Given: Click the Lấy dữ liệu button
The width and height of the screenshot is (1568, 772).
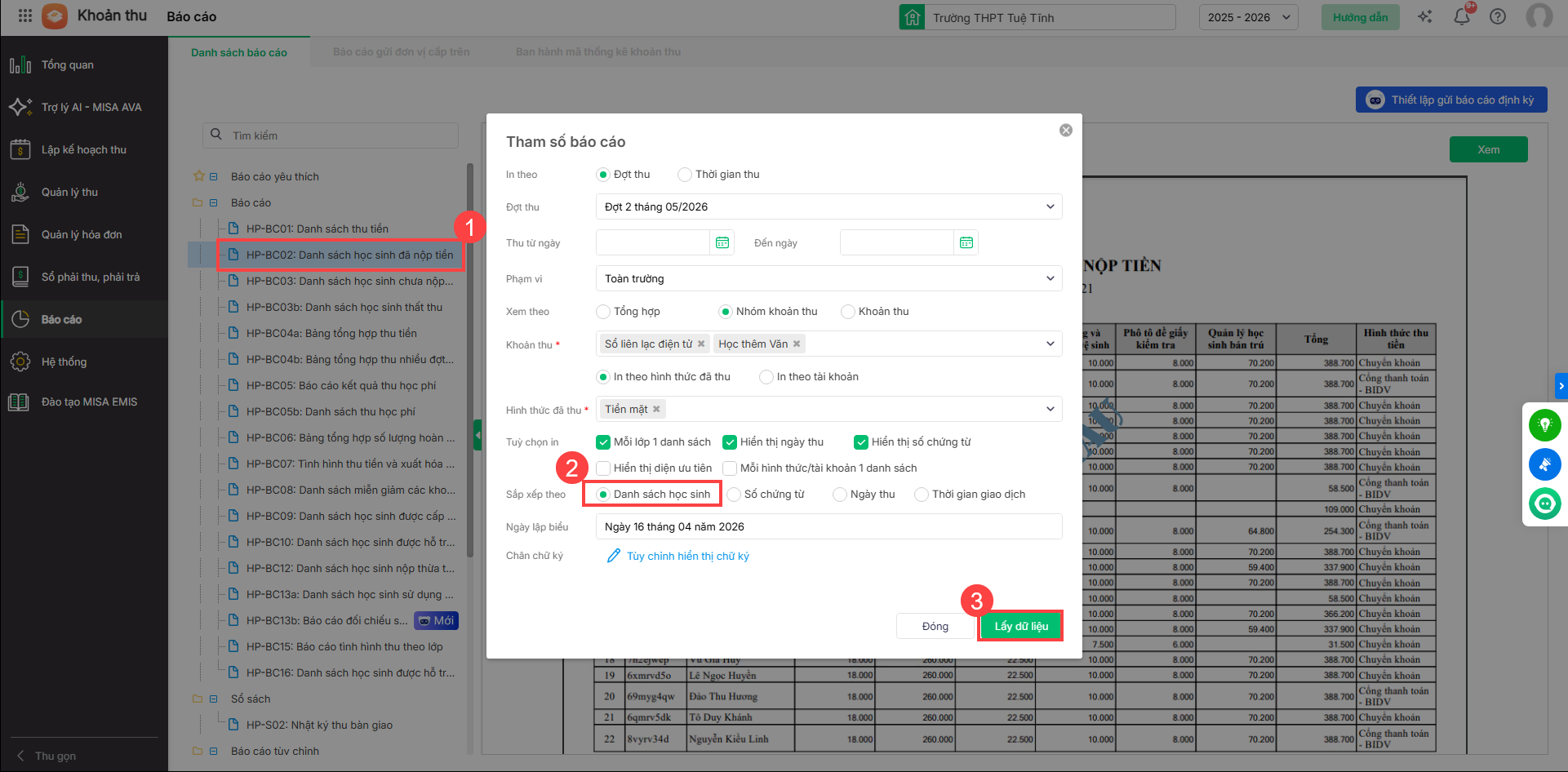Looking at the screenshot, I should 1020,626.
